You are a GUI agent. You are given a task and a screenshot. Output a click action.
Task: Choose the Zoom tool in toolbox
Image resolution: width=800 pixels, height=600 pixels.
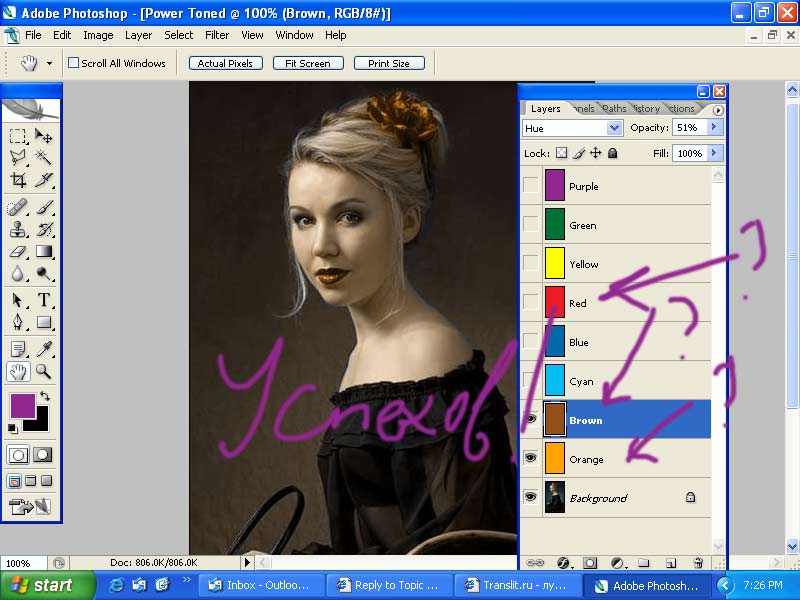pos(44,371)
